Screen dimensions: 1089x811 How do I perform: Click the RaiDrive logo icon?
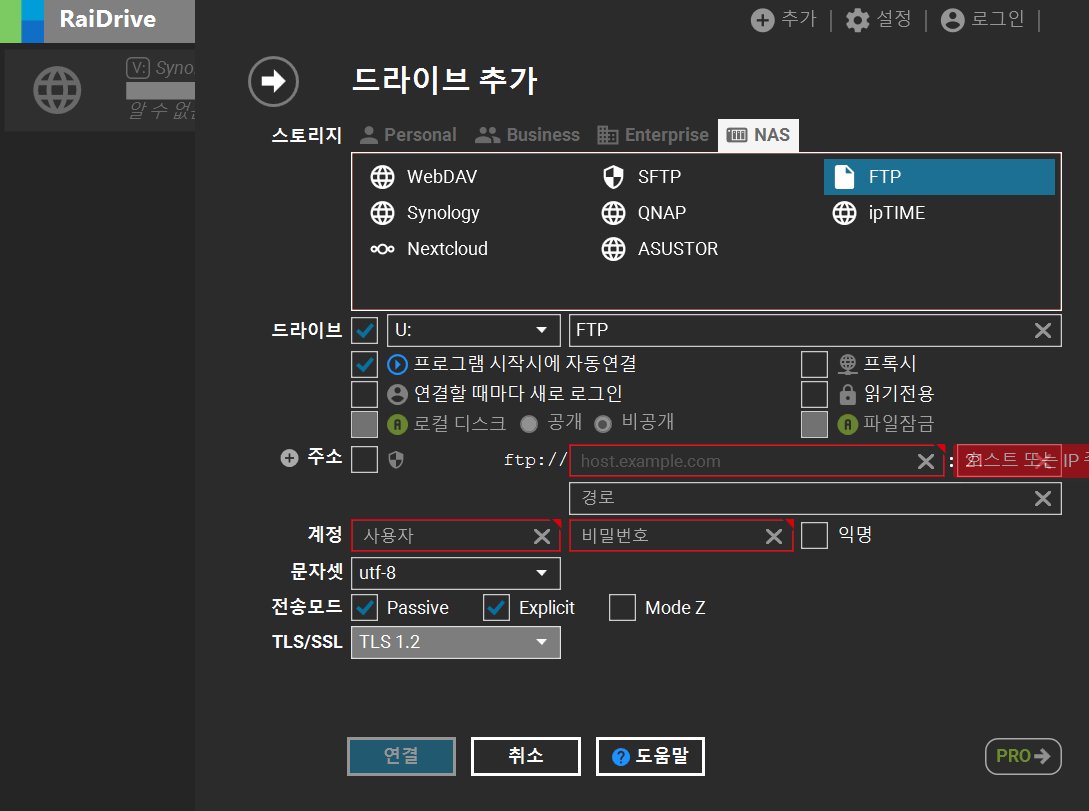(x=22, y=21)
